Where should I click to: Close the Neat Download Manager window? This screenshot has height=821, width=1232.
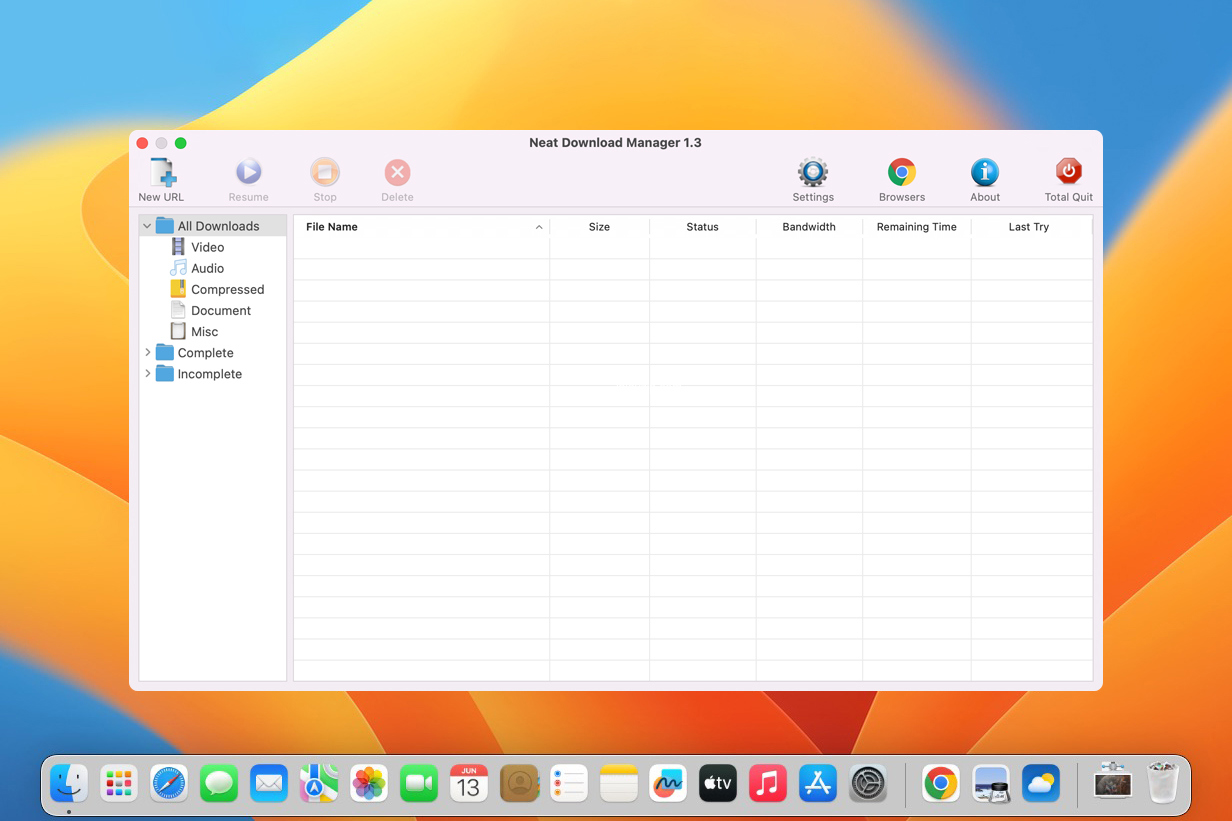142,143
